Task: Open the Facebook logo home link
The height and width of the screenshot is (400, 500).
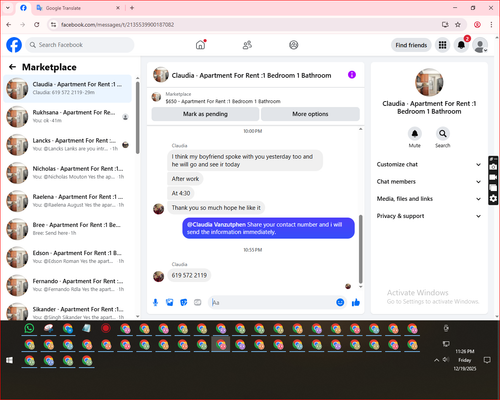Action: [x=14, y=45]
